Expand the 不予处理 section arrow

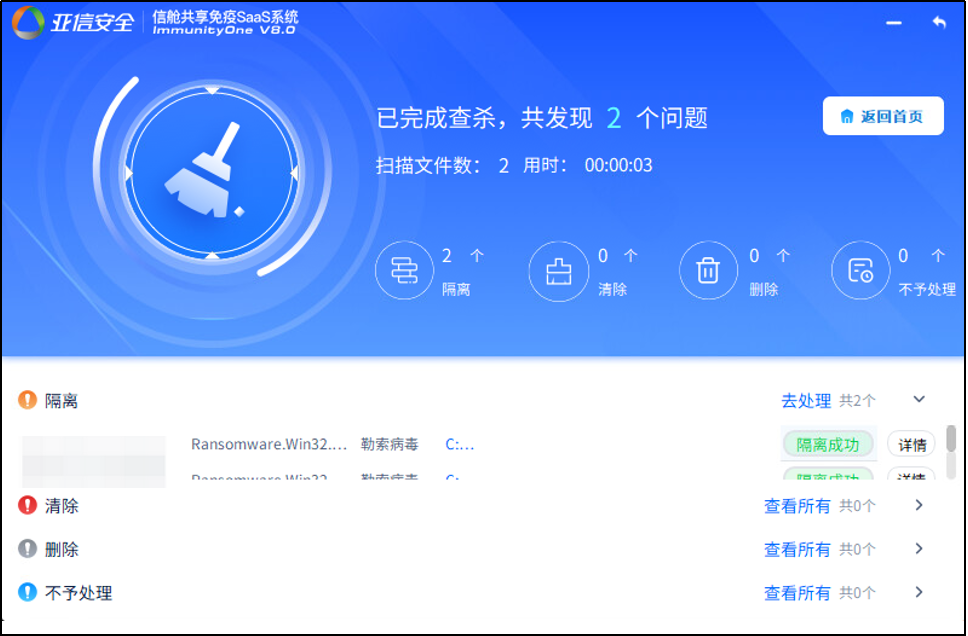coord(918,592)
